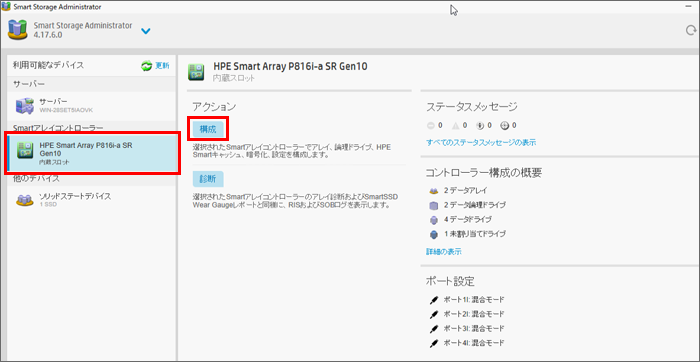Click the 利用可能なデバイス header
Viewport: 700px width, 362px height.
point(48,65)
